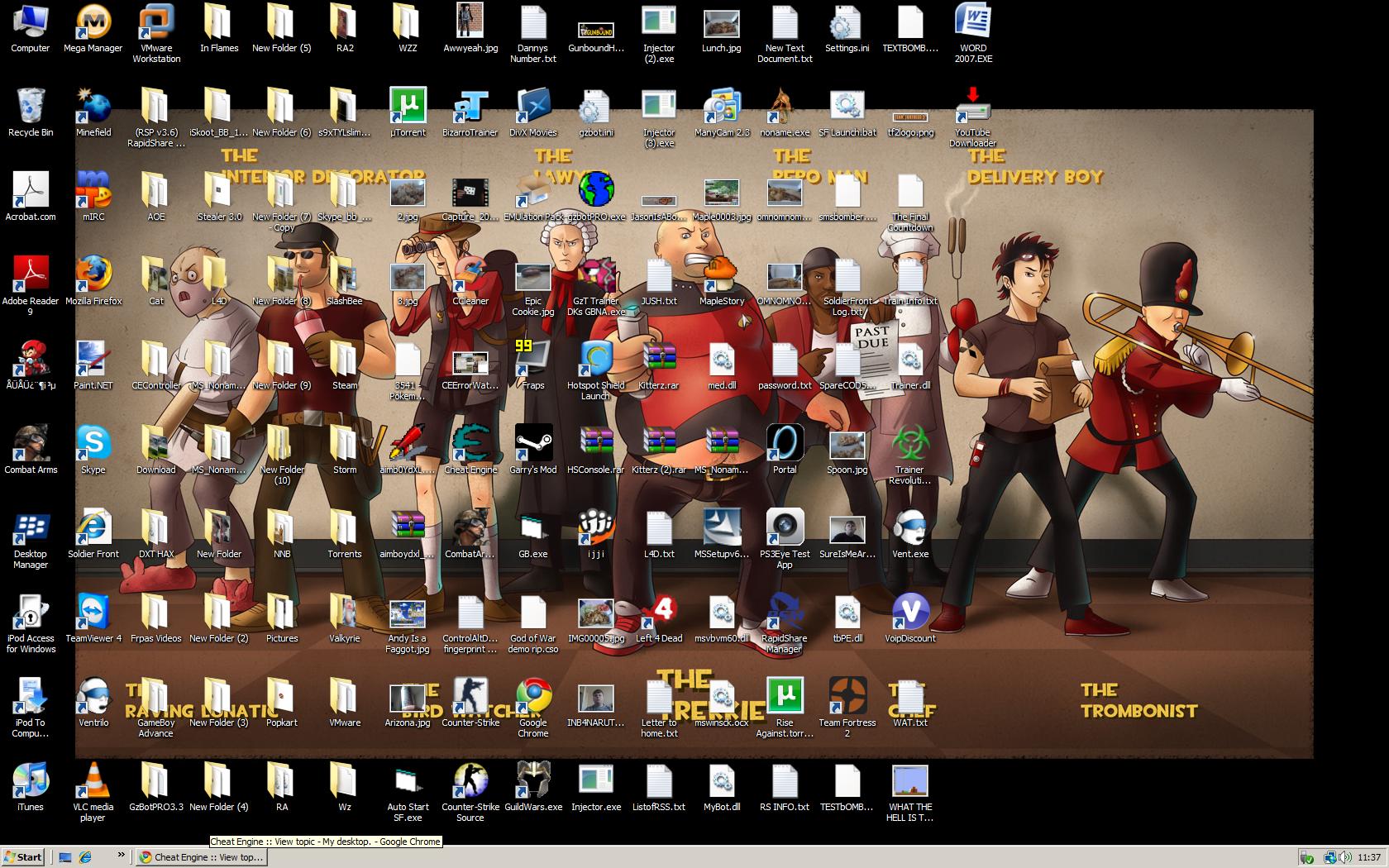
Task: Launch the Cheat Engine shortcut
Action: point(470,451)
